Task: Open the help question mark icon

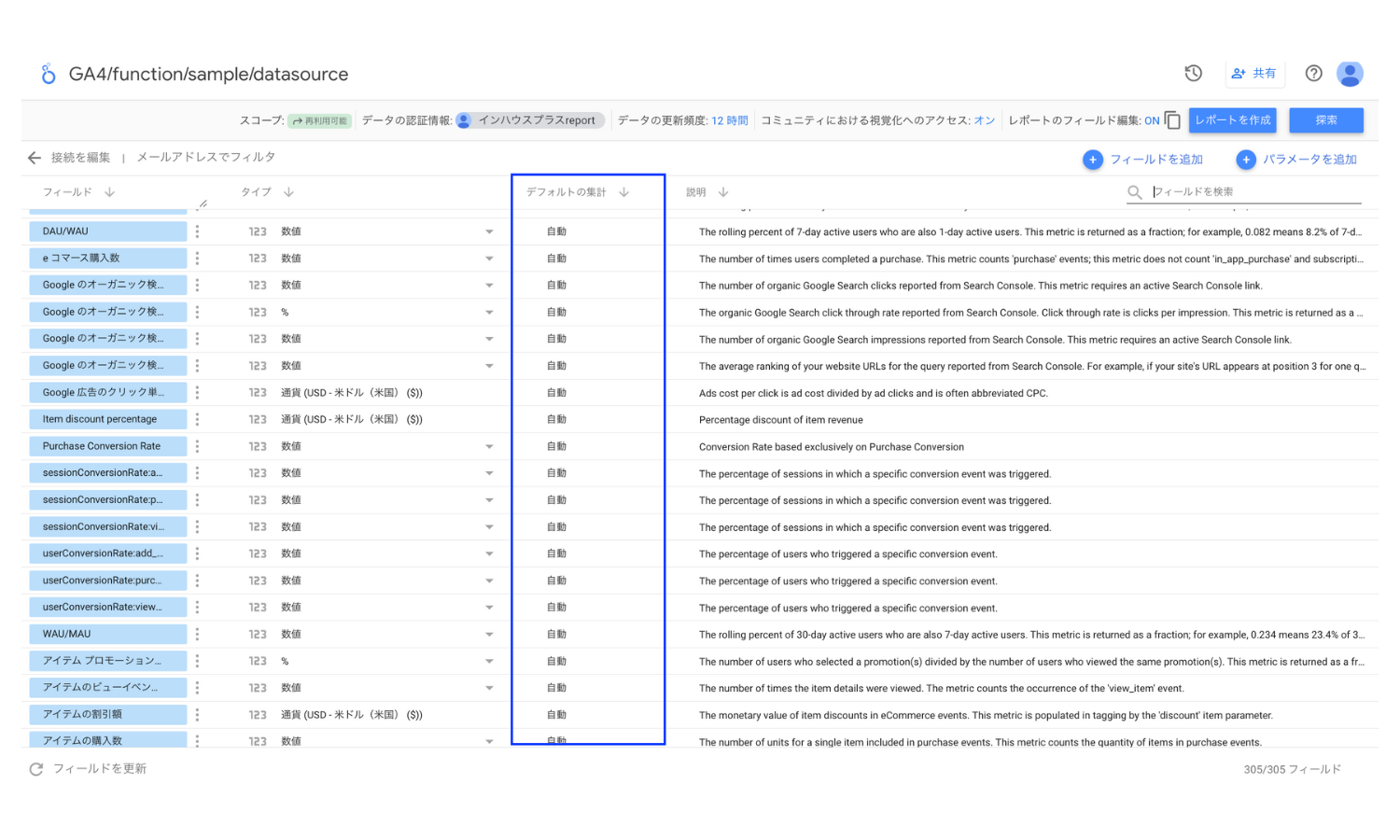Action: (1313, 73)
